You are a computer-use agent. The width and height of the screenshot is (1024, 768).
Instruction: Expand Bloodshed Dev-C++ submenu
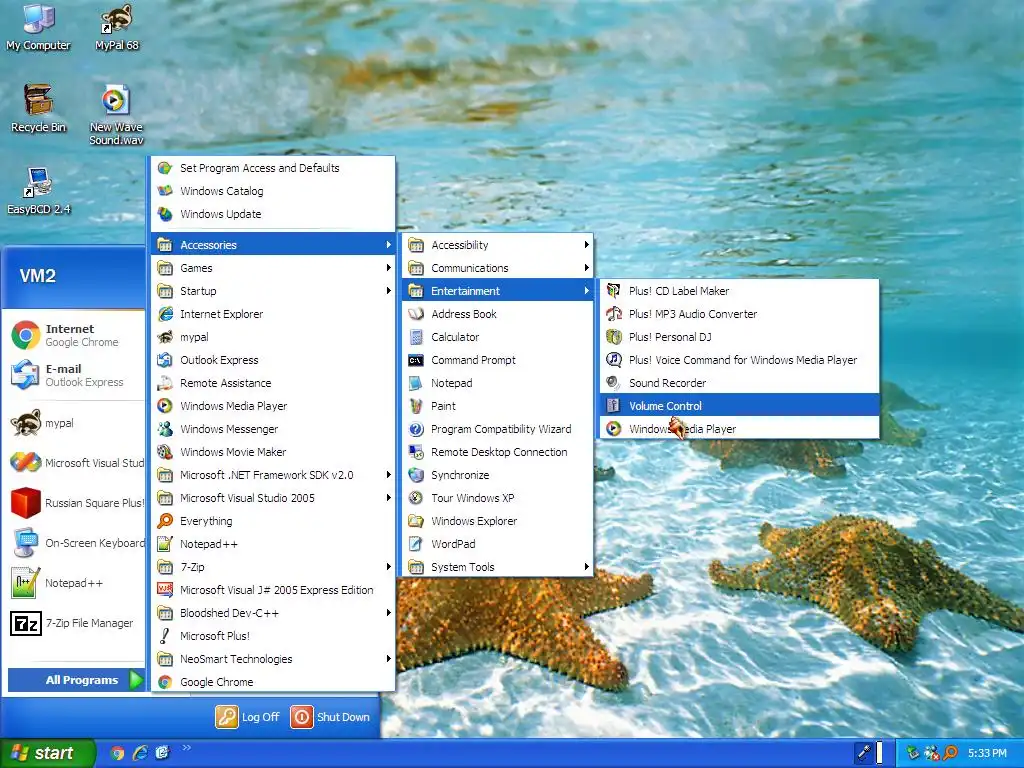coord(273,613)
